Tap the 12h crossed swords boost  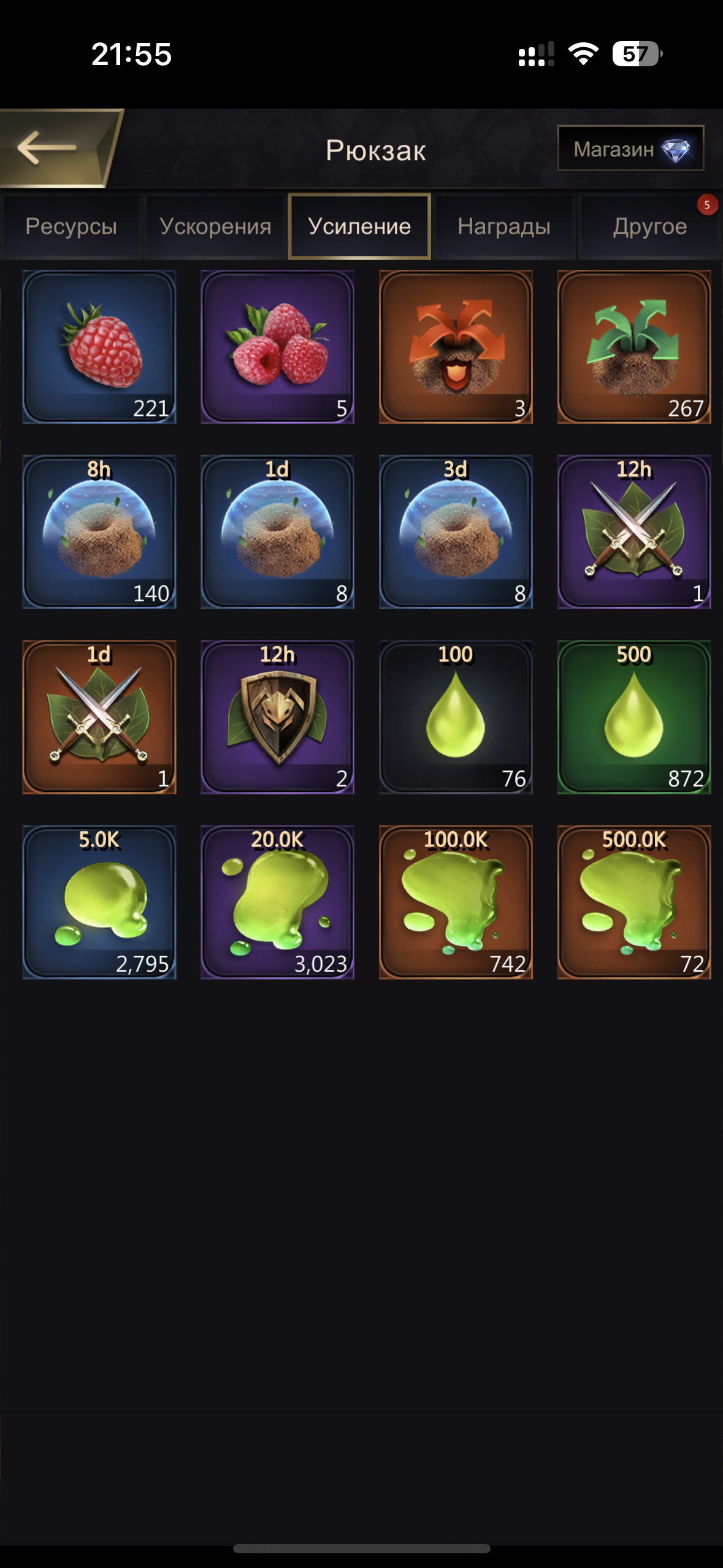coord(634,532)
